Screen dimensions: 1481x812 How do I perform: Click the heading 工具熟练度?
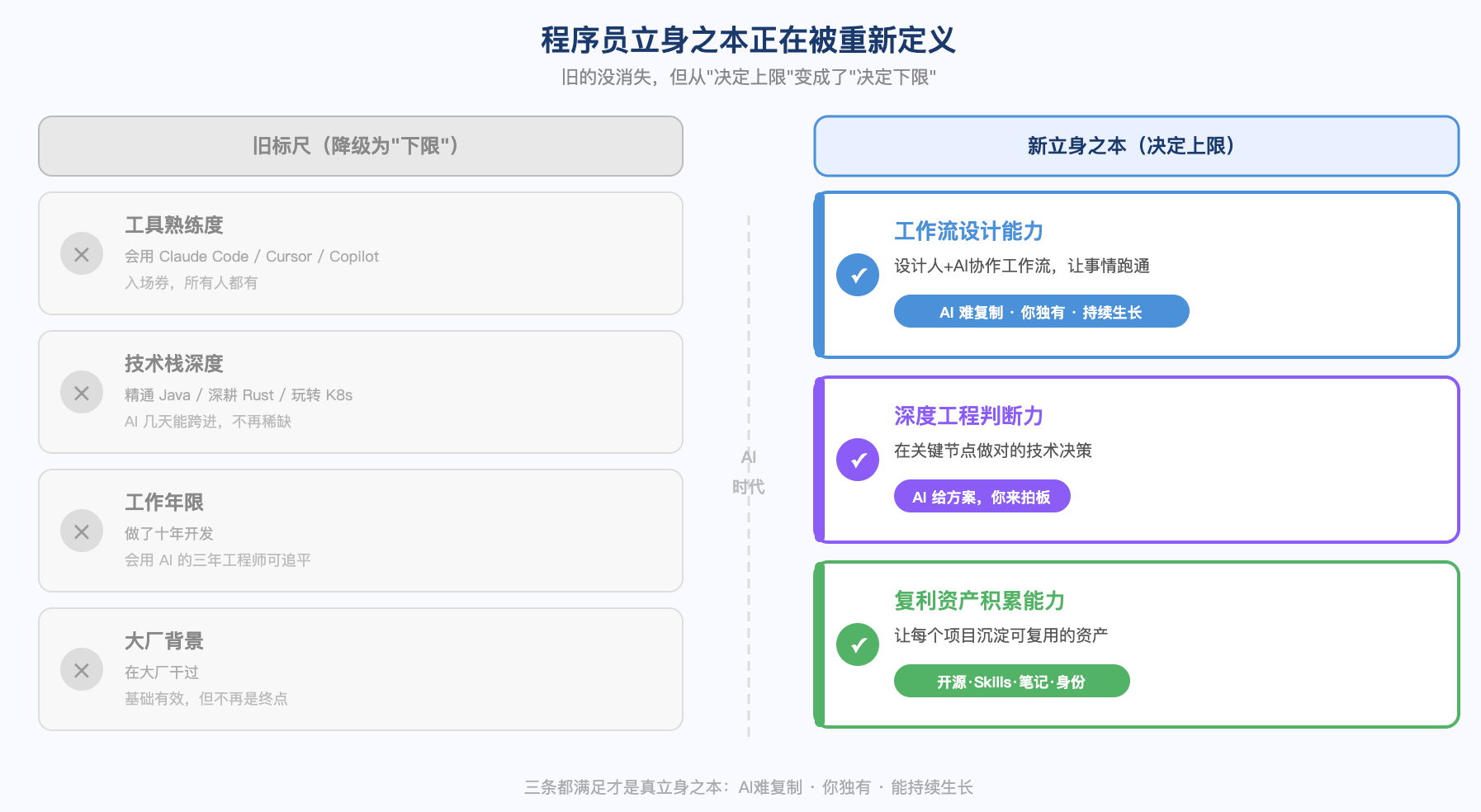(174, 225)
